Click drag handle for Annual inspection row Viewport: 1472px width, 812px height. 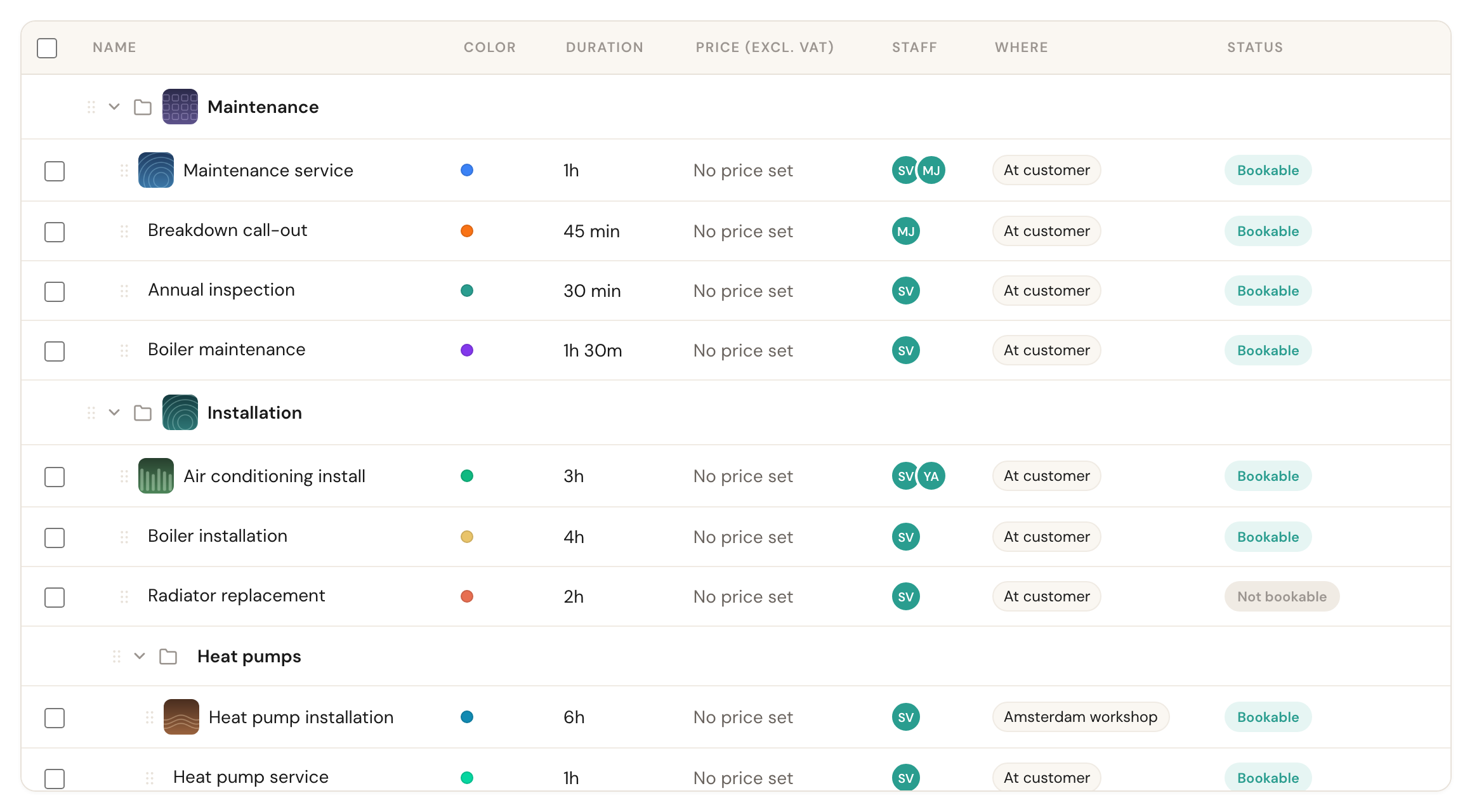click(124, 291)
